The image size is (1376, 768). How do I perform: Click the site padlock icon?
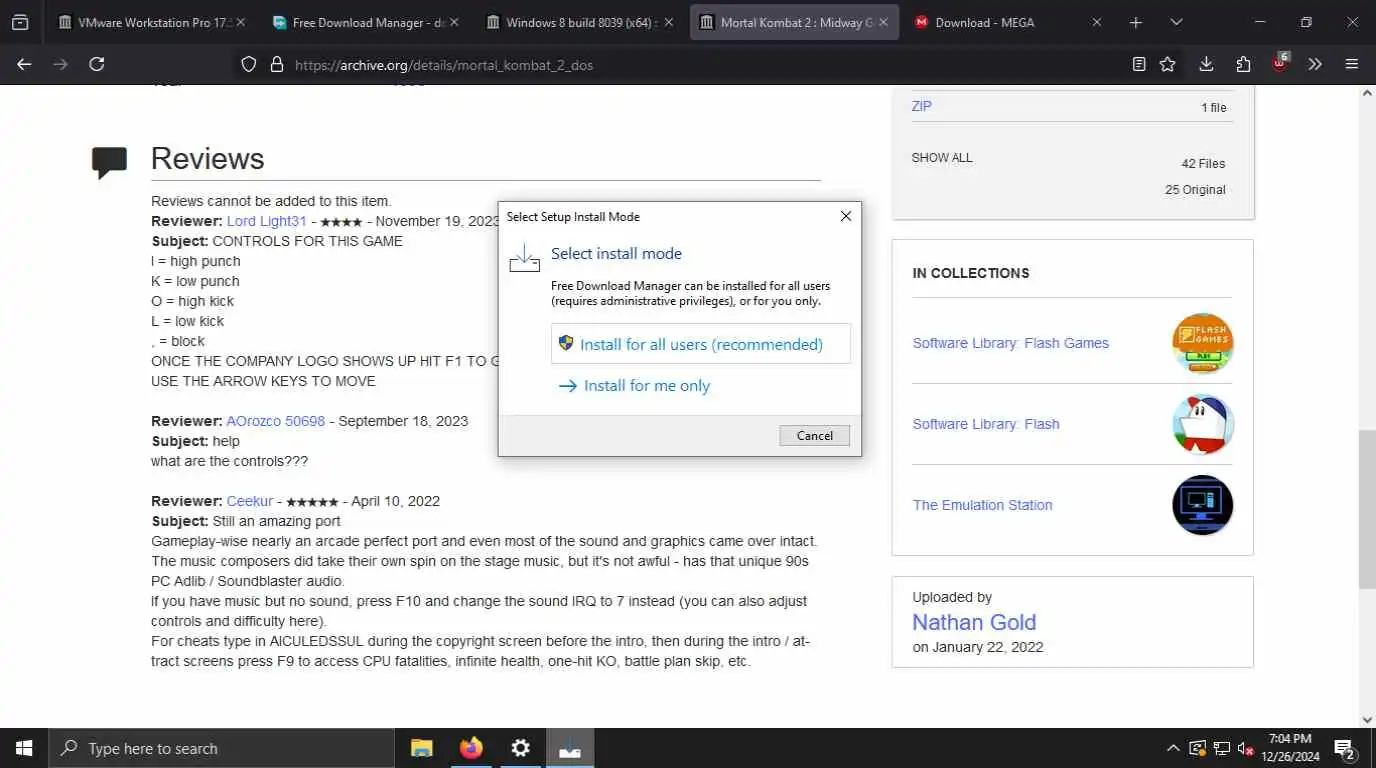point(278,64)
